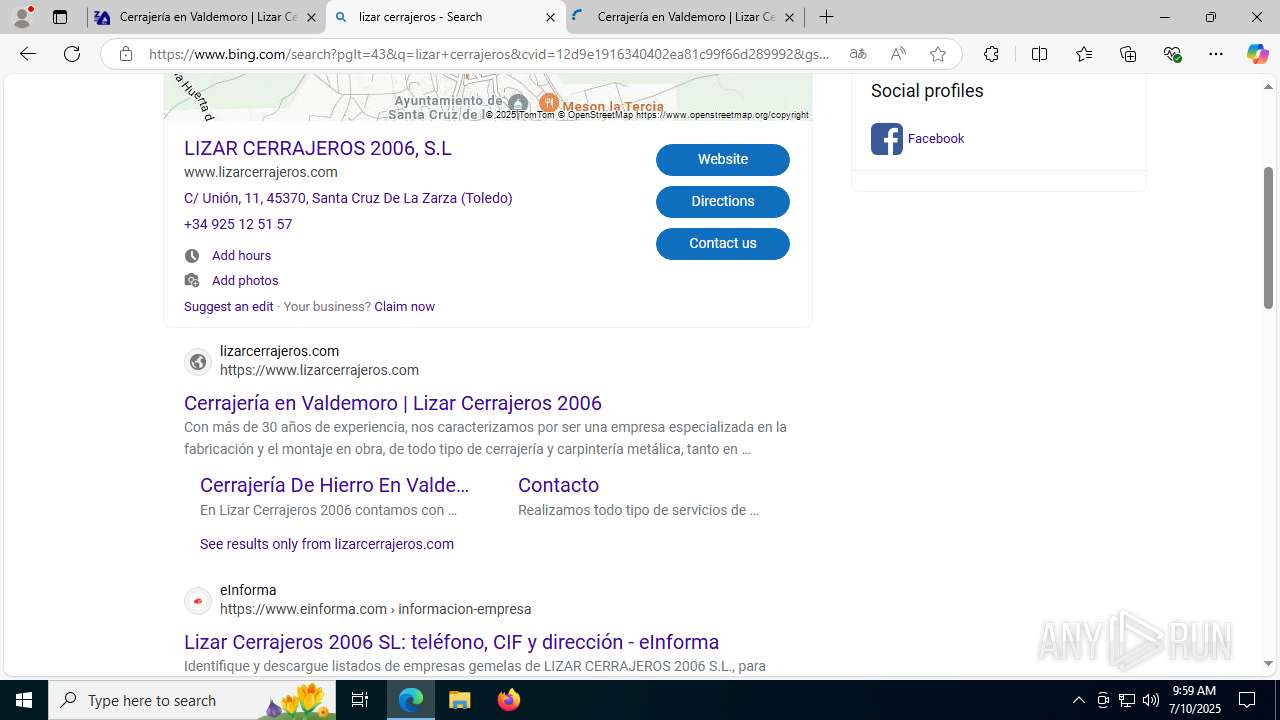Screen dimensions: 1280x720
Task: Close the lizar cerrajeros search tab
Action: (550, 17)
